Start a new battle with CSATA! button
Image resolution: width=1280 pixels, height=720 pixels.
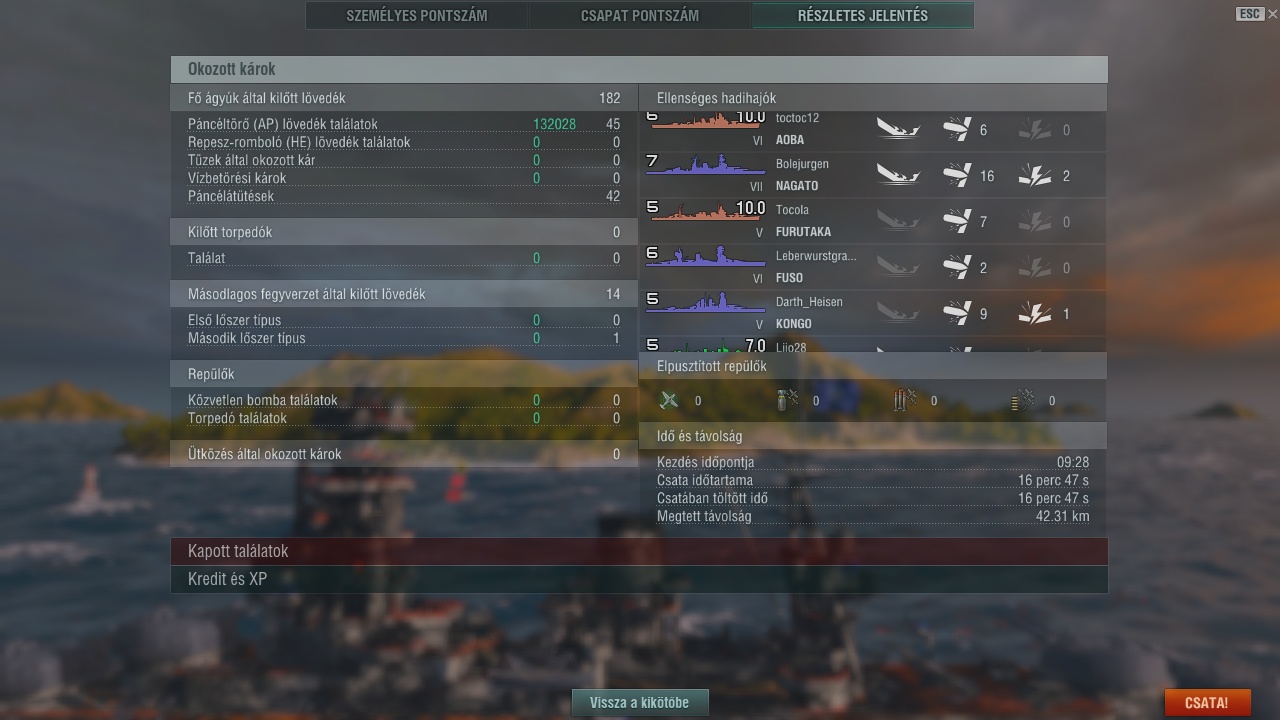click(1206, 702)
